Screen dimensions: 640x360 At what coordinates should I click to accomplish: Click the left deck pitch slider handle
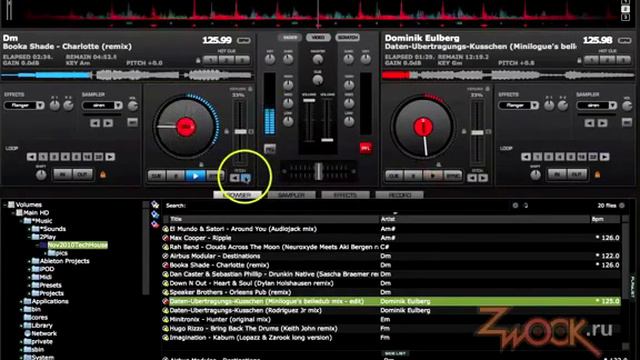pos(240,131)
